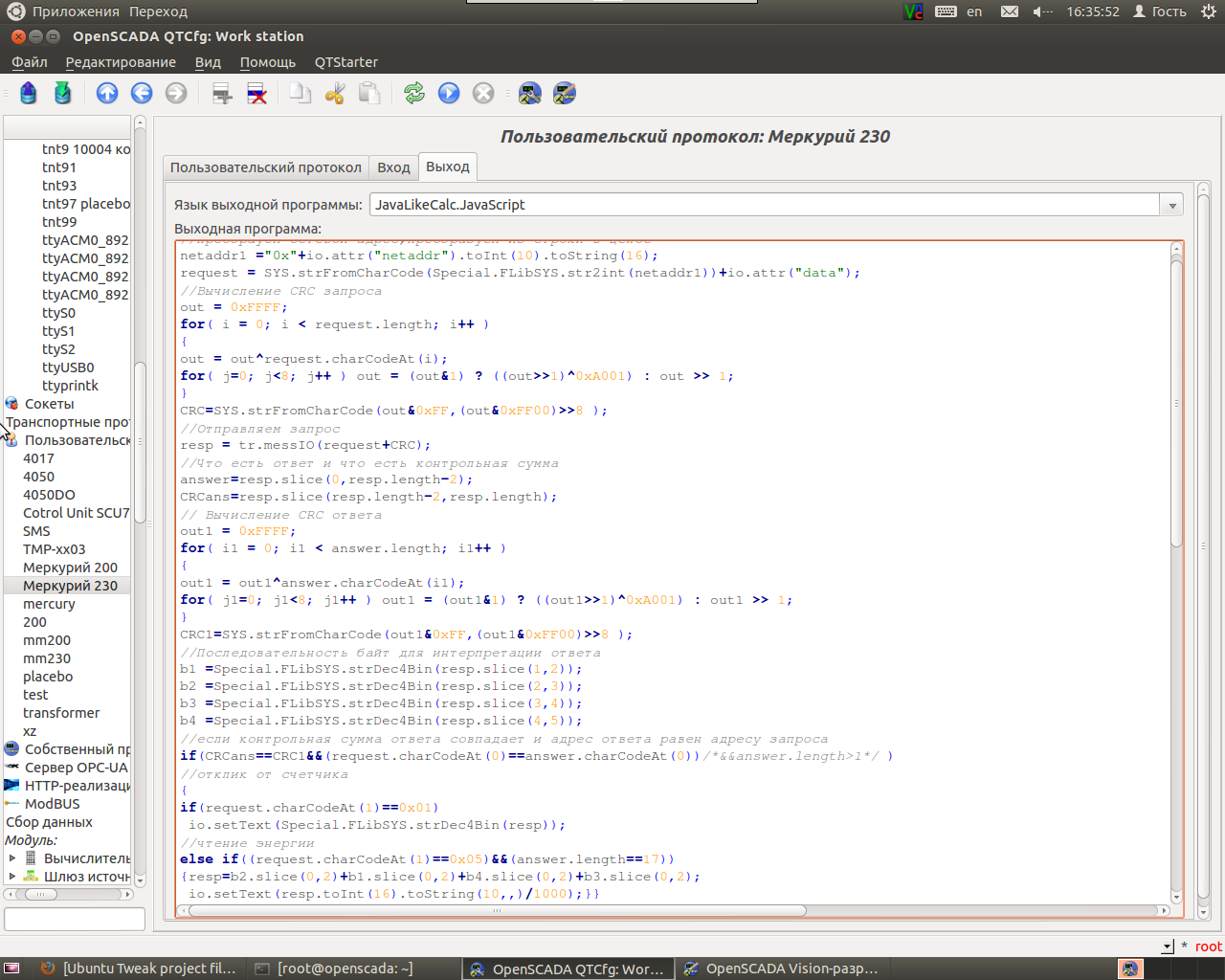The image size is (1225, 980).
Task: Click the code editor horizontal scrollbar handle
Action: [497, 911]
